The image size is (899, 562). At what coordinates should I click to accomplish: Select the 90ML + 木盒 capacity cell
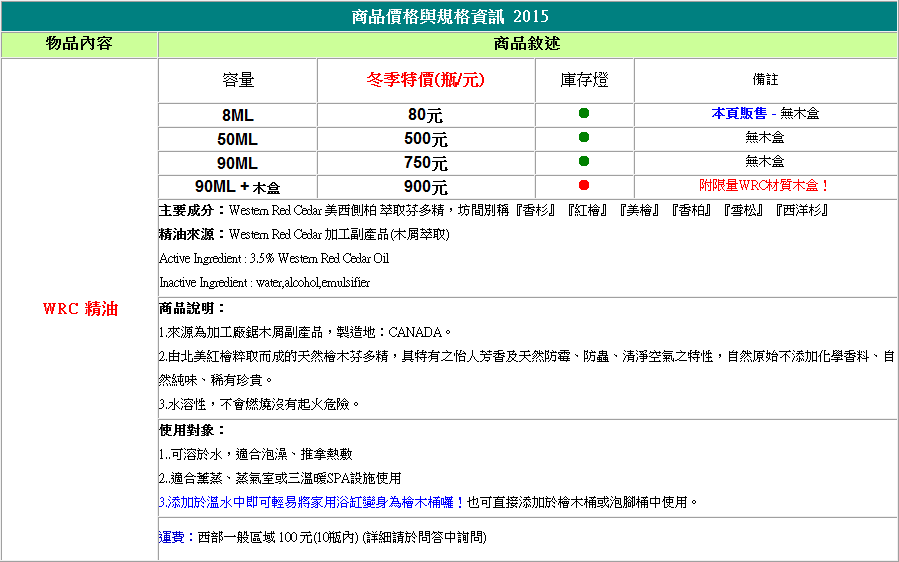237,187
